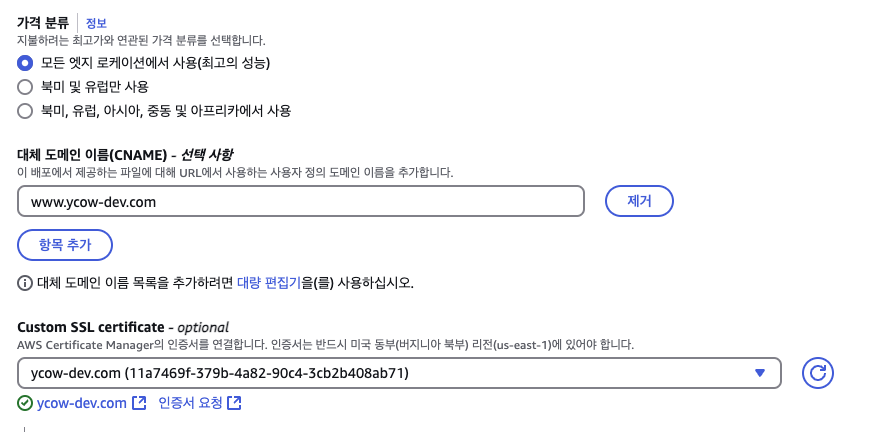Click selected certificate text ycow-dev.com (11a7469f…)
The height and width of the screenshot is (432, 876).
coord(220,373)
